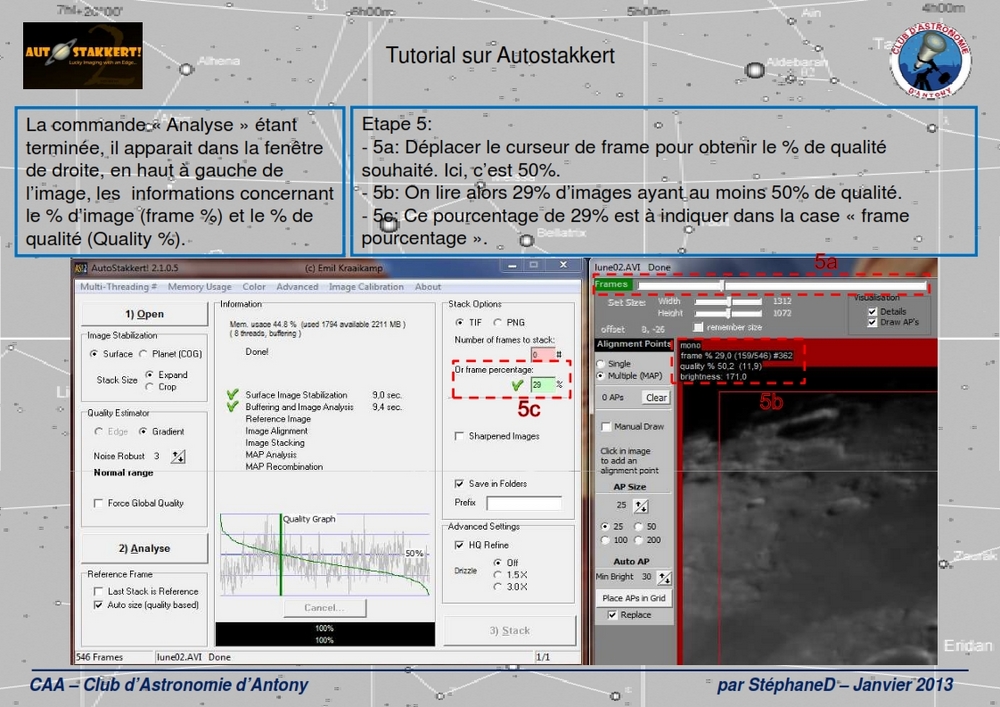The width and height of the screenshot is (1000, 707).
Task: Click the Cancel button below the quality graph
Action: [x=325, y=608]
